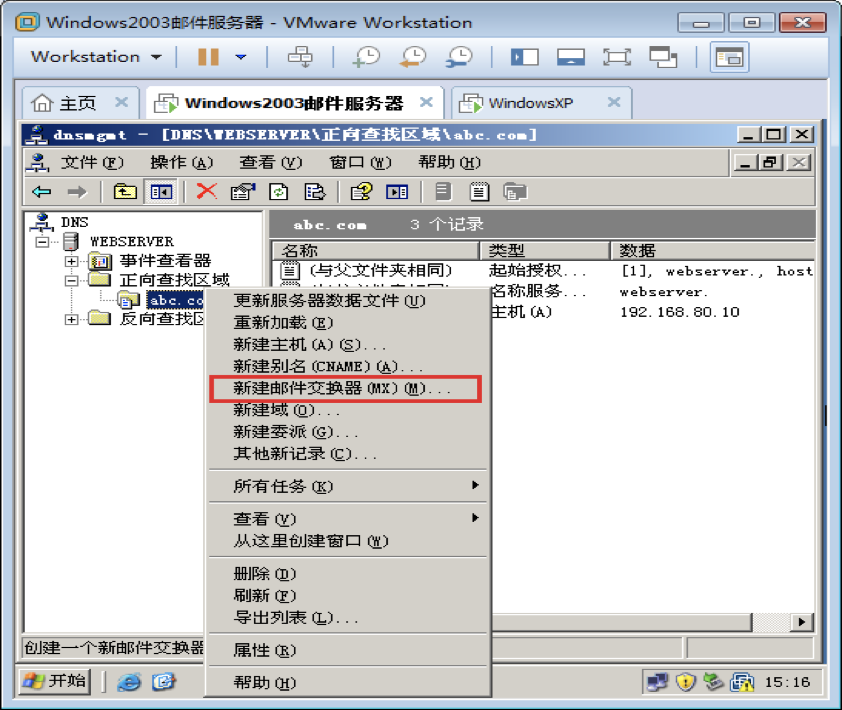Open the VMware snapshot manager
Screen dimensions: 842x710
(x=459, y=56)
